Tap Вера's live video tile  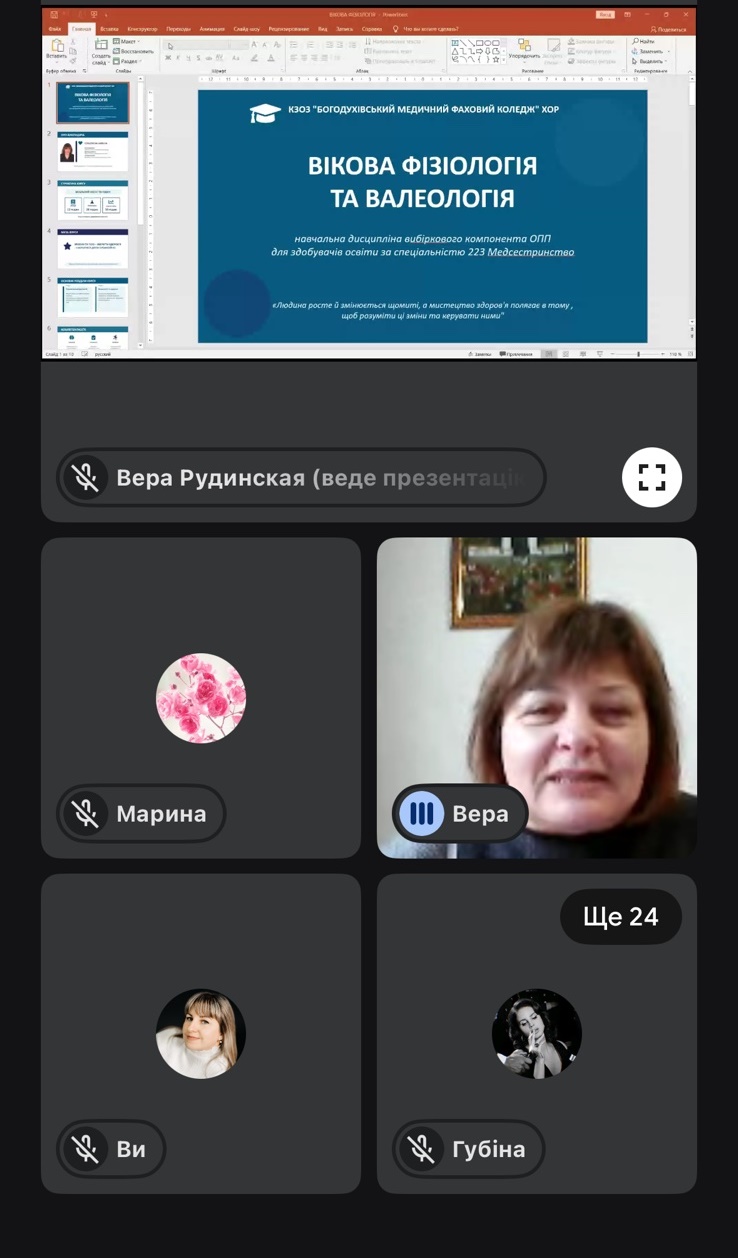coord(537,697)
